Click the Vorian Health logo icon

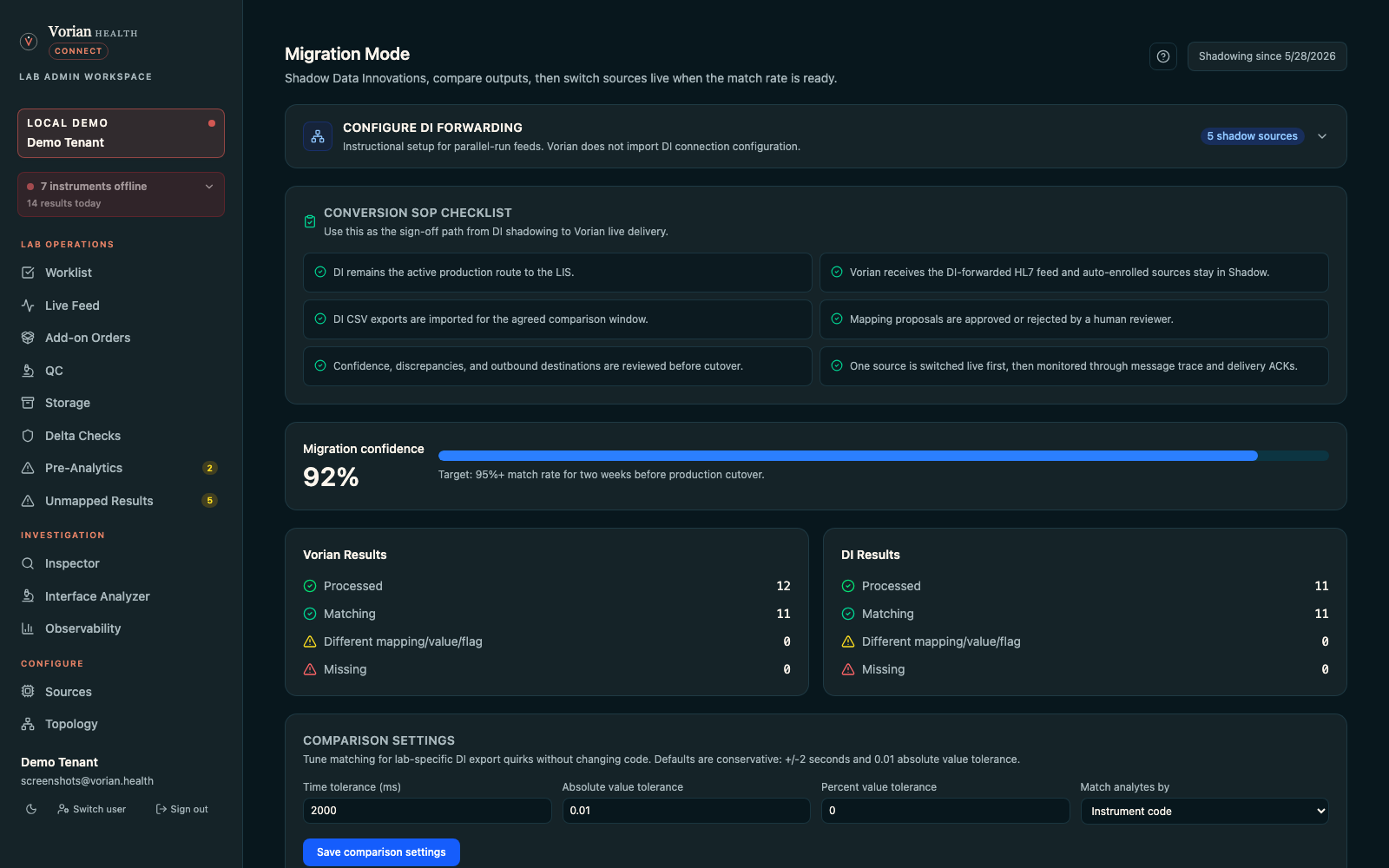pos(29,41)
